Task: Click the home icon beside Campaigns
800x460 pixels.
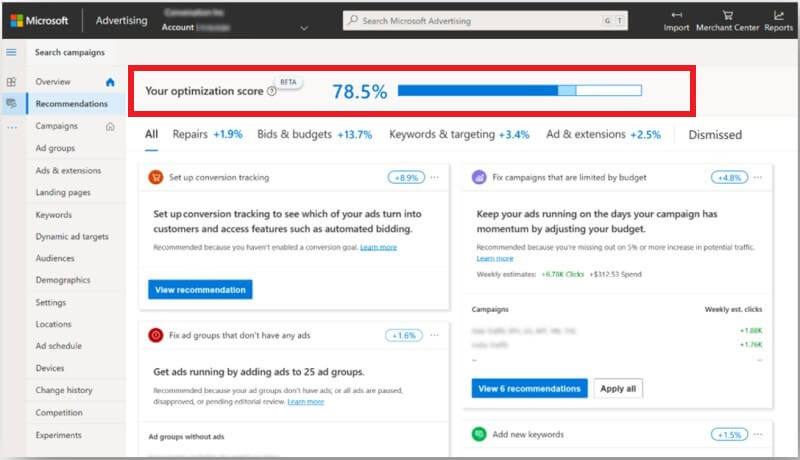Action: 110,126
